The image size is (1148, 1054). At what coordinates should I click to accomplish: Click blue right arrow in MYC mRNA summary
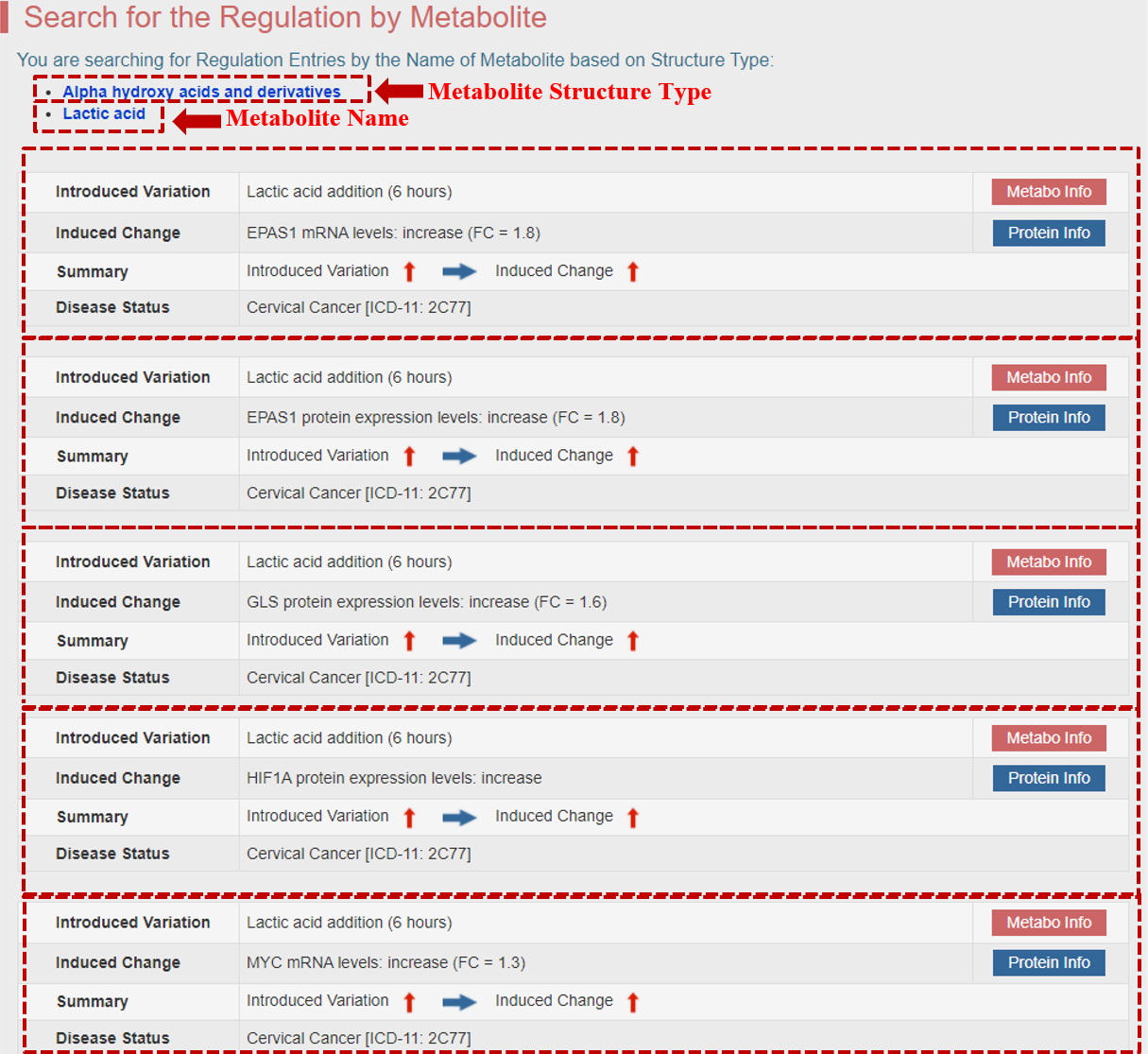point(459,1002)
